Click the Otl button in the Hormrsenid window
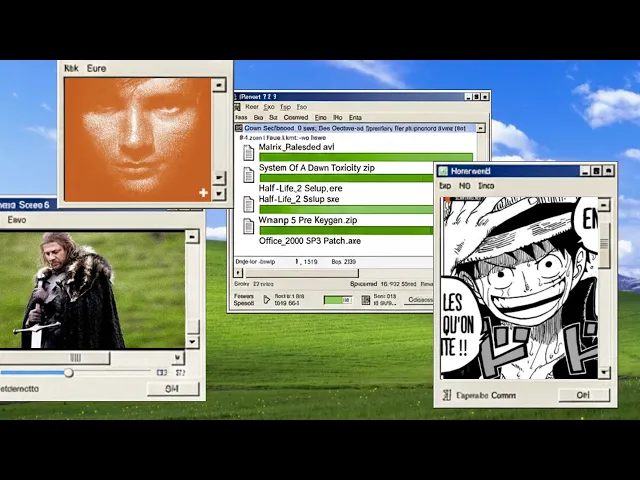 (584, 395)
